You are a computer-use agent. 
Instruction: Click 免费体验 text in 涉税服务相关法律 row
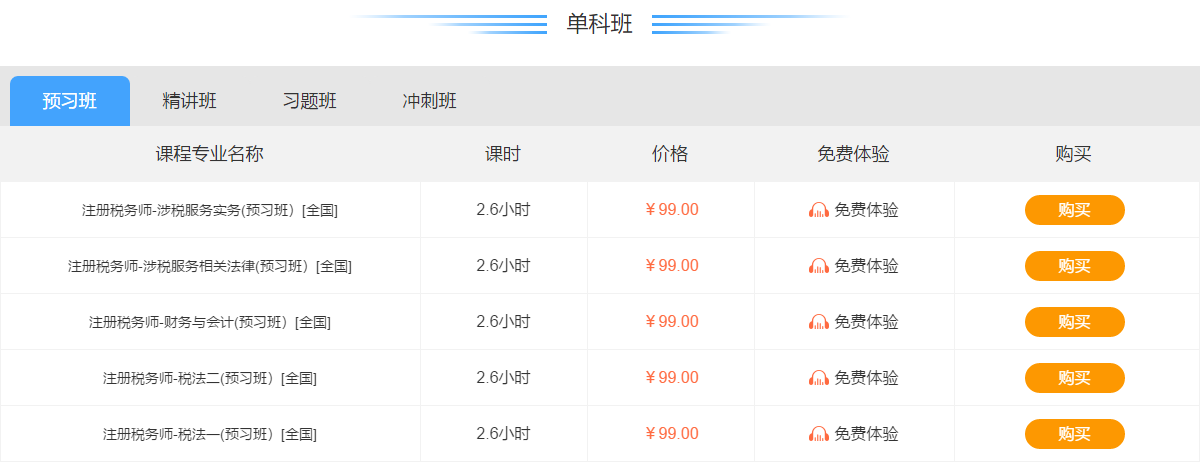pos(867,266)
